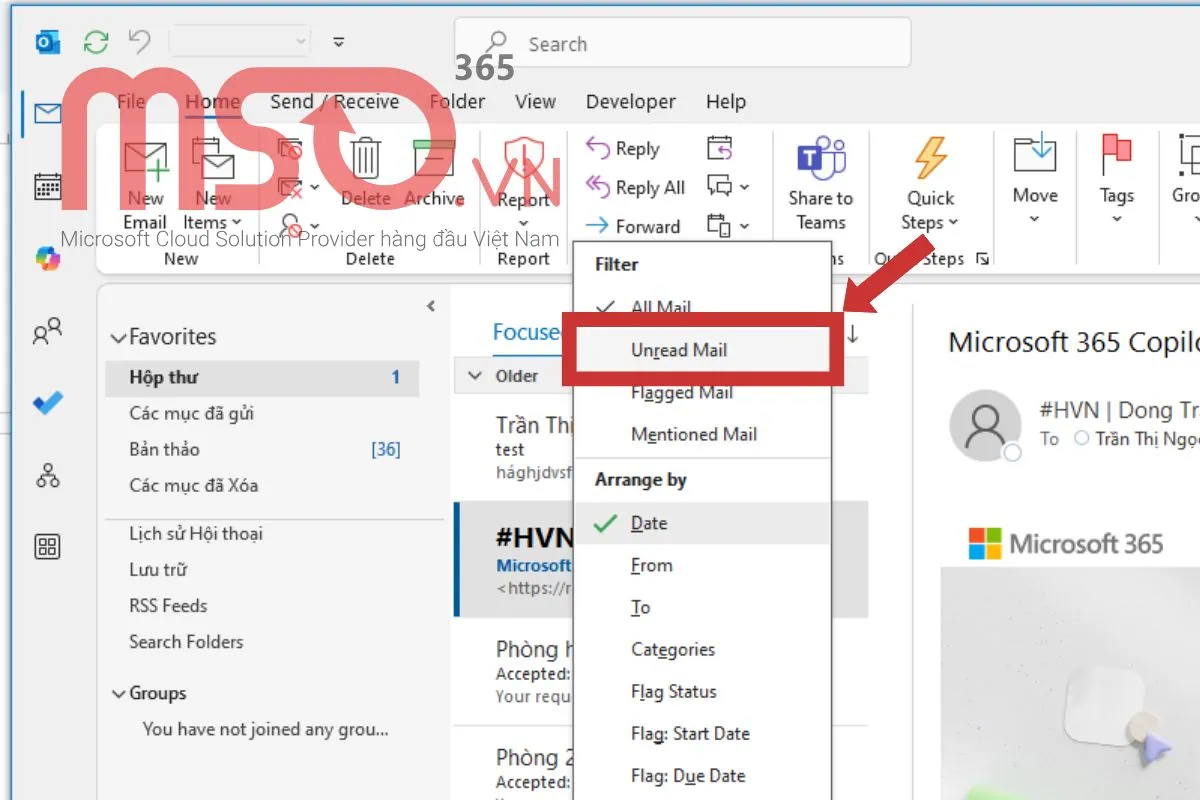Switch to the Send / Receive tab
1200x800 pixels.
coord(334,101)
